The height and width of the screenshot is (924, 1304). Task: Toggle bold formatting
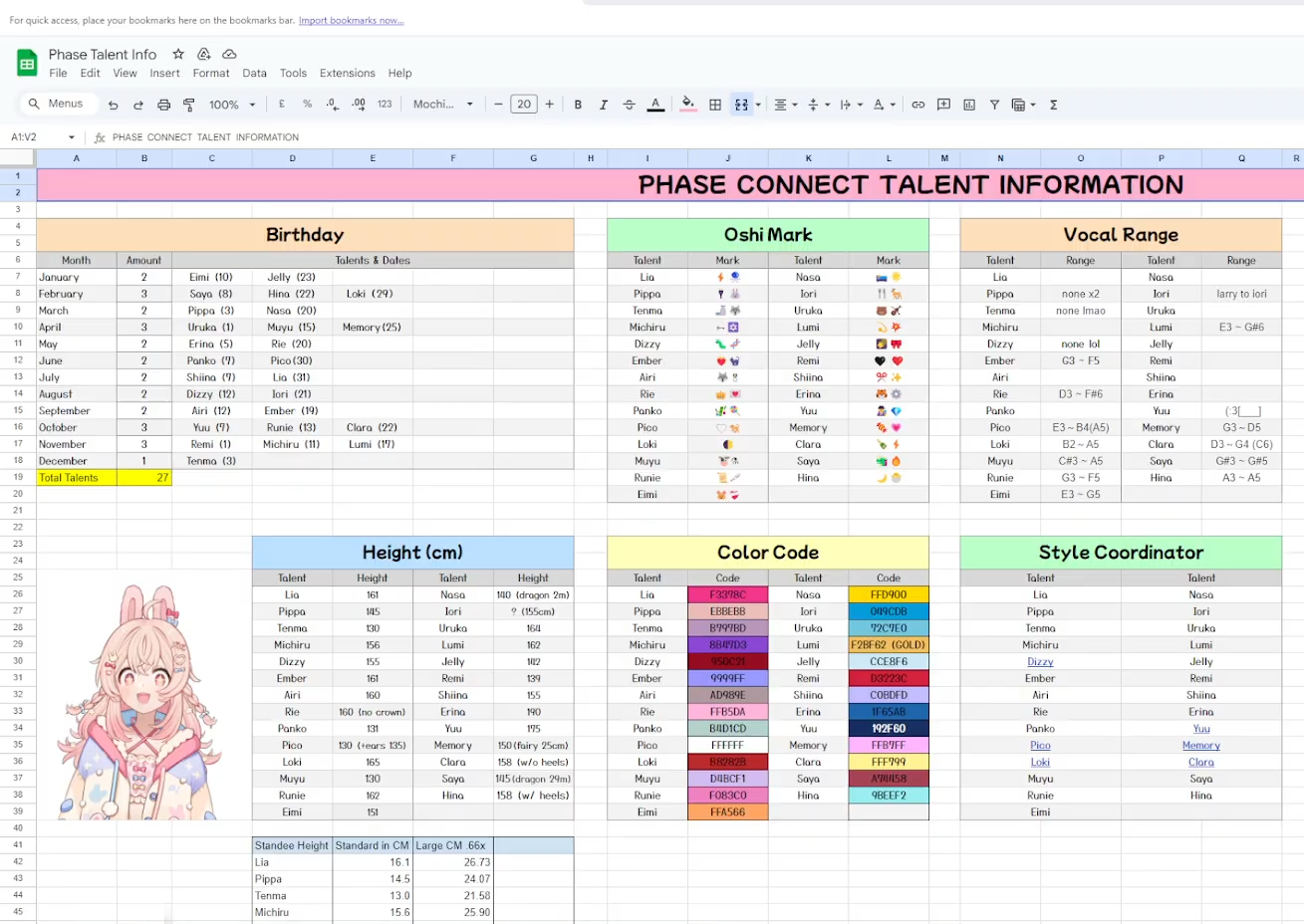tap(578, 105)
